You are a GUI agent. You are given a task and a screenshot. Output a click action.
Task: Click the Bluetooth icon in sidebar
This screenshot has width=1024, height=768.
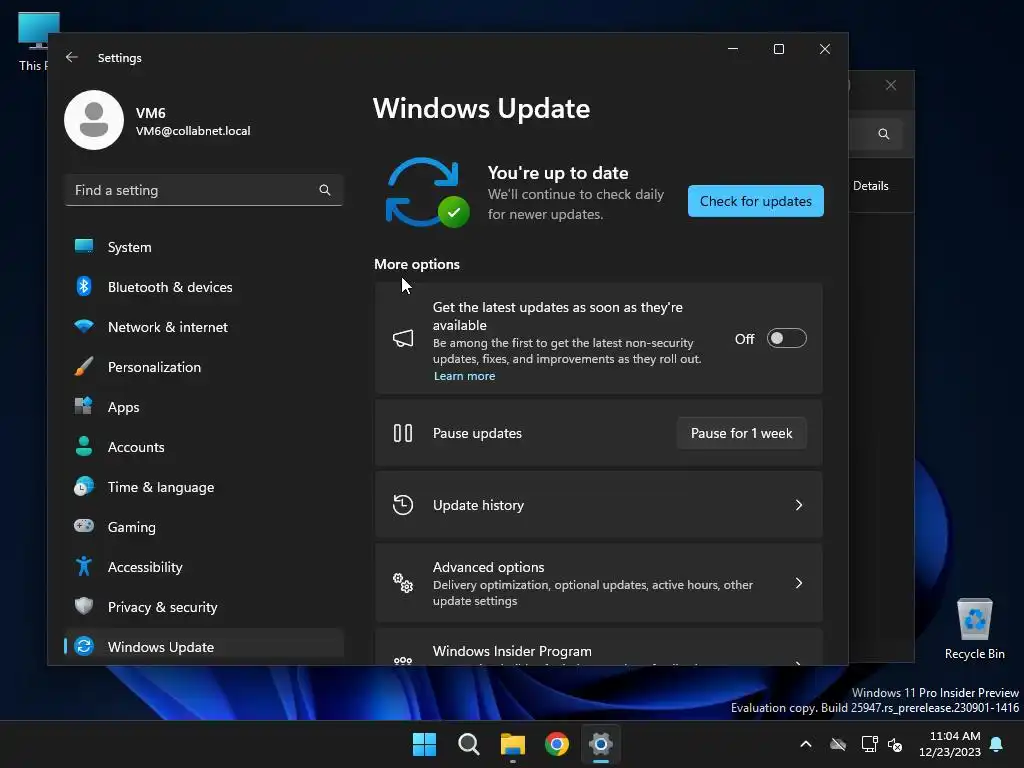84,286
